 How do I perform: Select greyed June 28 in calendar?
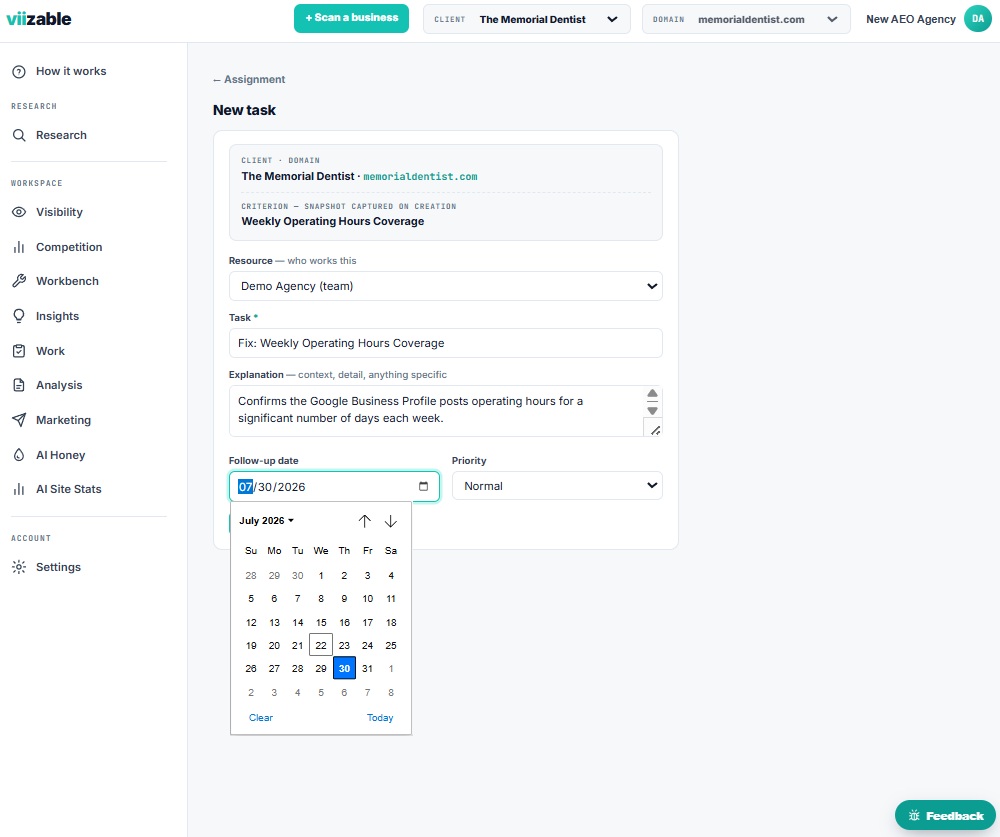(x=251, y=575)
